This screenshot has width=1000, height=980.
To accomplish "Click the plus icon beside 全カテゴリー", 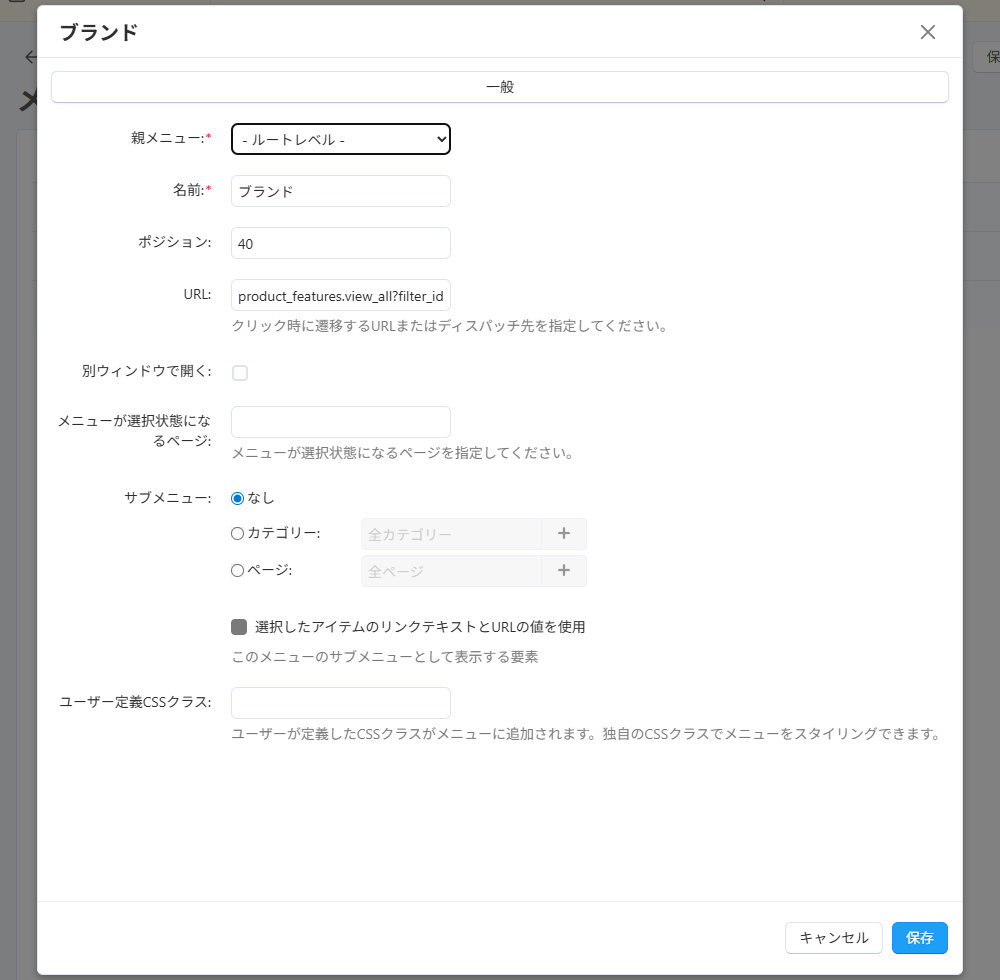I will click(x=564, y=534).
